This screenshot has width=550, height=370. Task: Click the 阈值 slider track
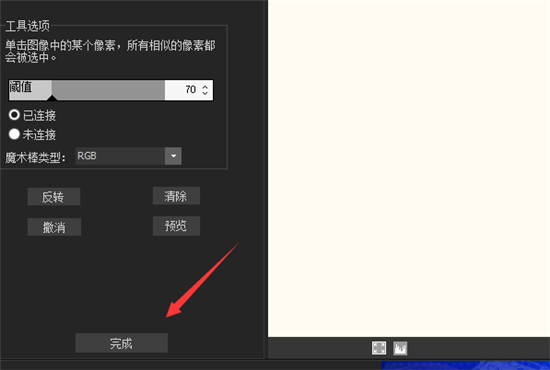tap(87, 90)
